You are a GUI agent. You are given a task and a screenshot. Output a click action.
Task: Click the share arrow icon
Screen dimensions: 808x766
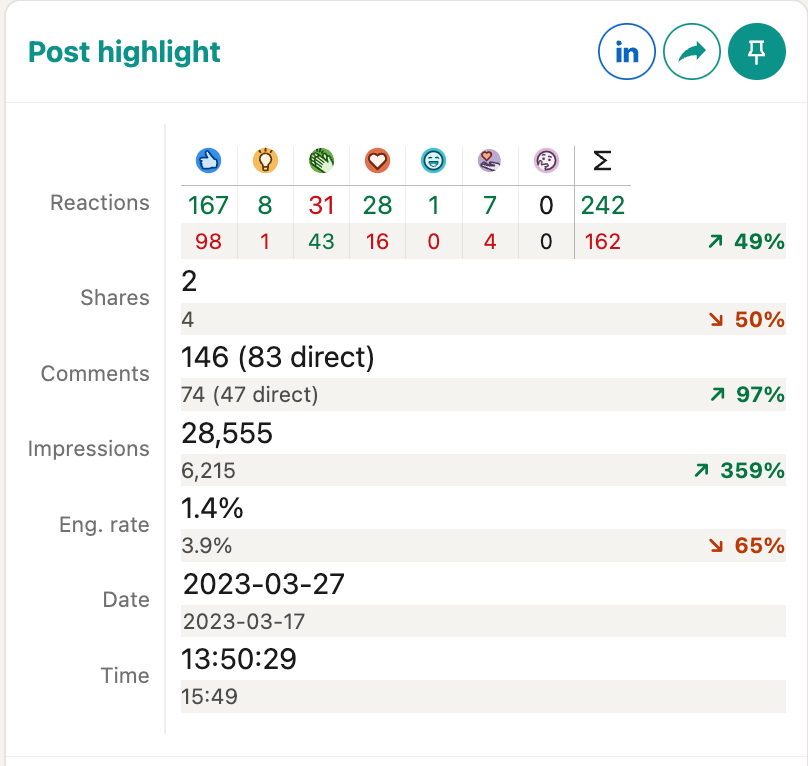(x=691, y=51)
